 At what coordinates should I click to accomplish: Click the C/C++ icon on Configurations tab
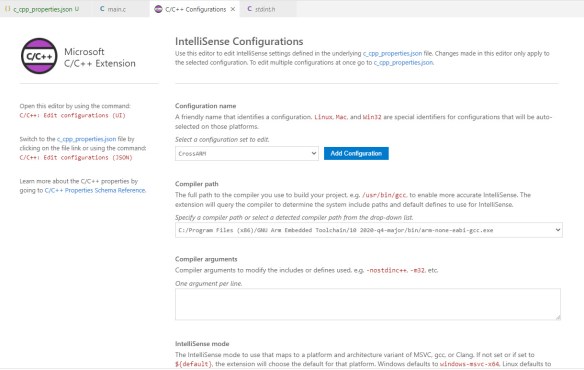(158, 9)
